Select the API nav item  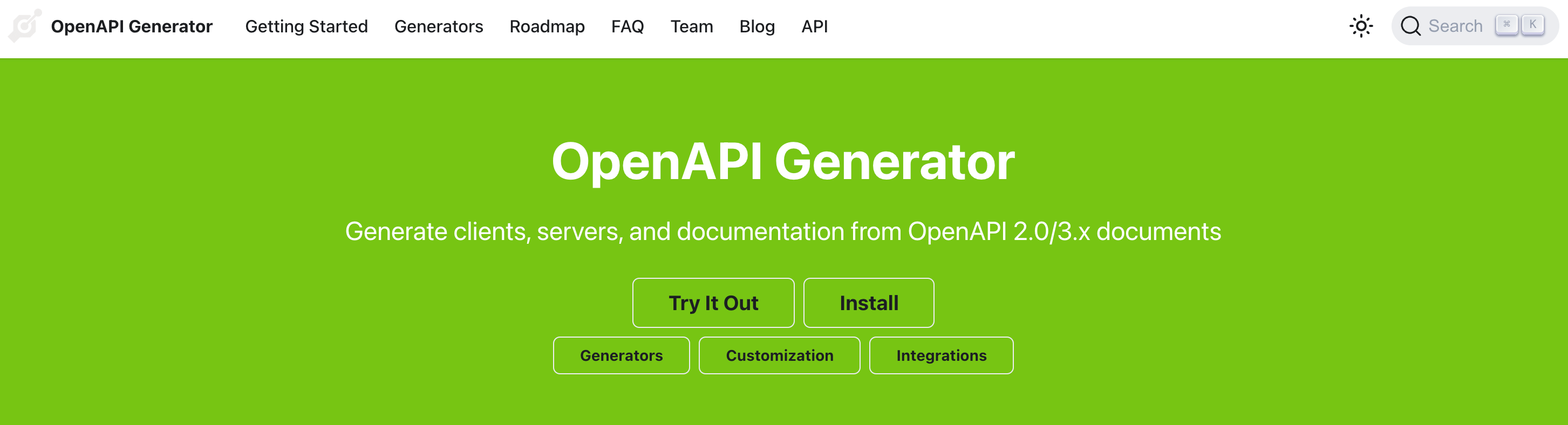(x=814, y=26)
